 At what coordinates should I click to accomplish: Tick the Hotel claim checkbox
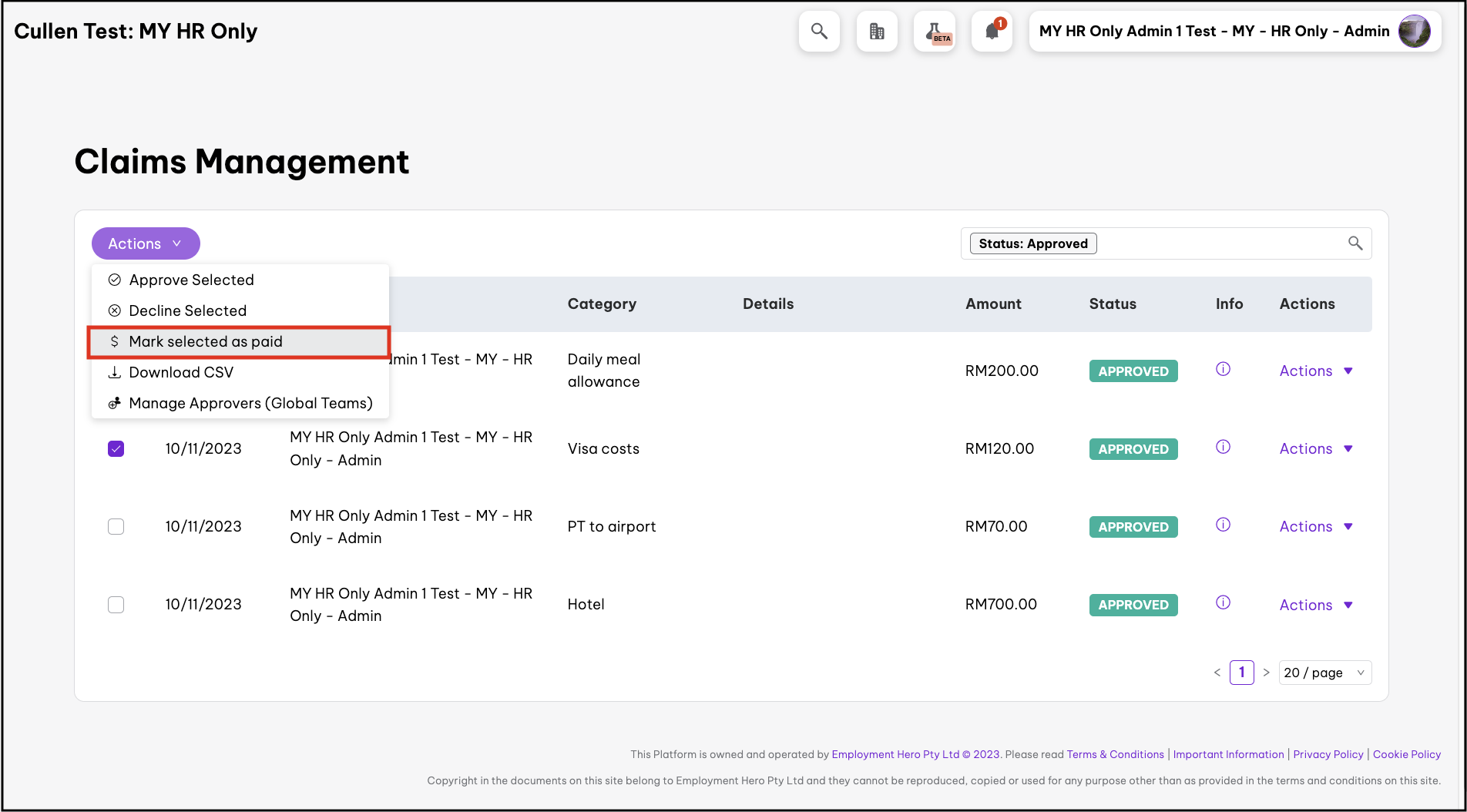click(116, 605)
